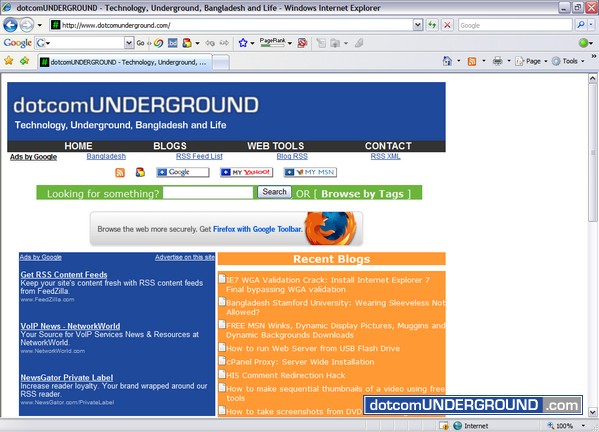Click the browser Back arrow button
This screenshot has height=432, width=599.
[10, 26]
